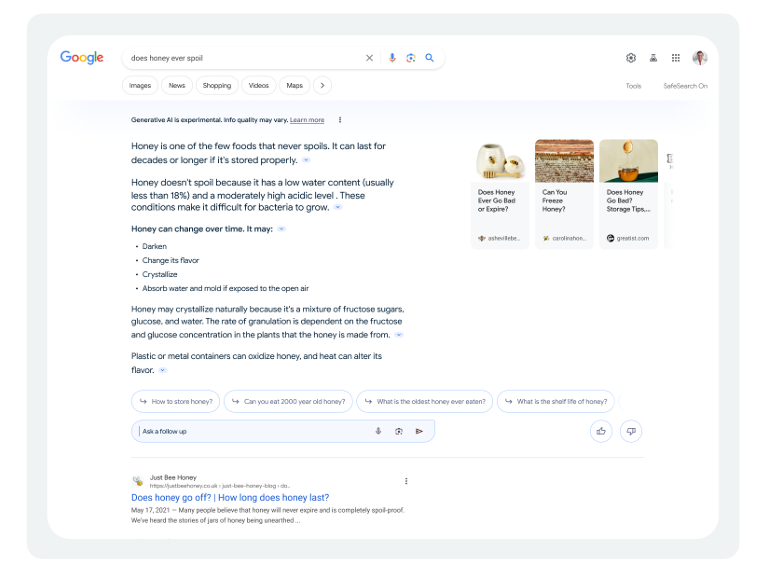Select the Shopping filter

[217, 85]
